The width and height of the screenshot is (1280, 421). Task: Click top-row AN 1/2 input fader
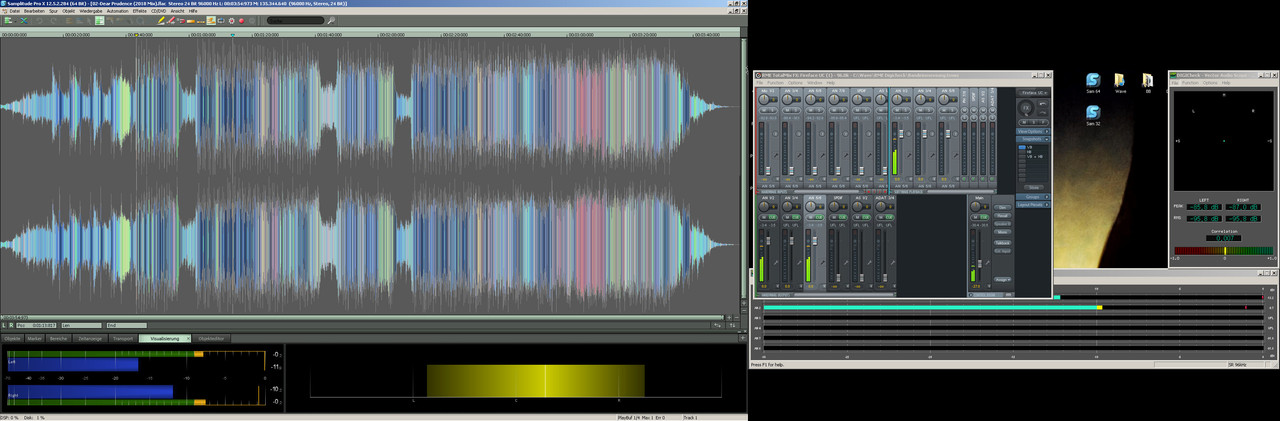[768, 170]
